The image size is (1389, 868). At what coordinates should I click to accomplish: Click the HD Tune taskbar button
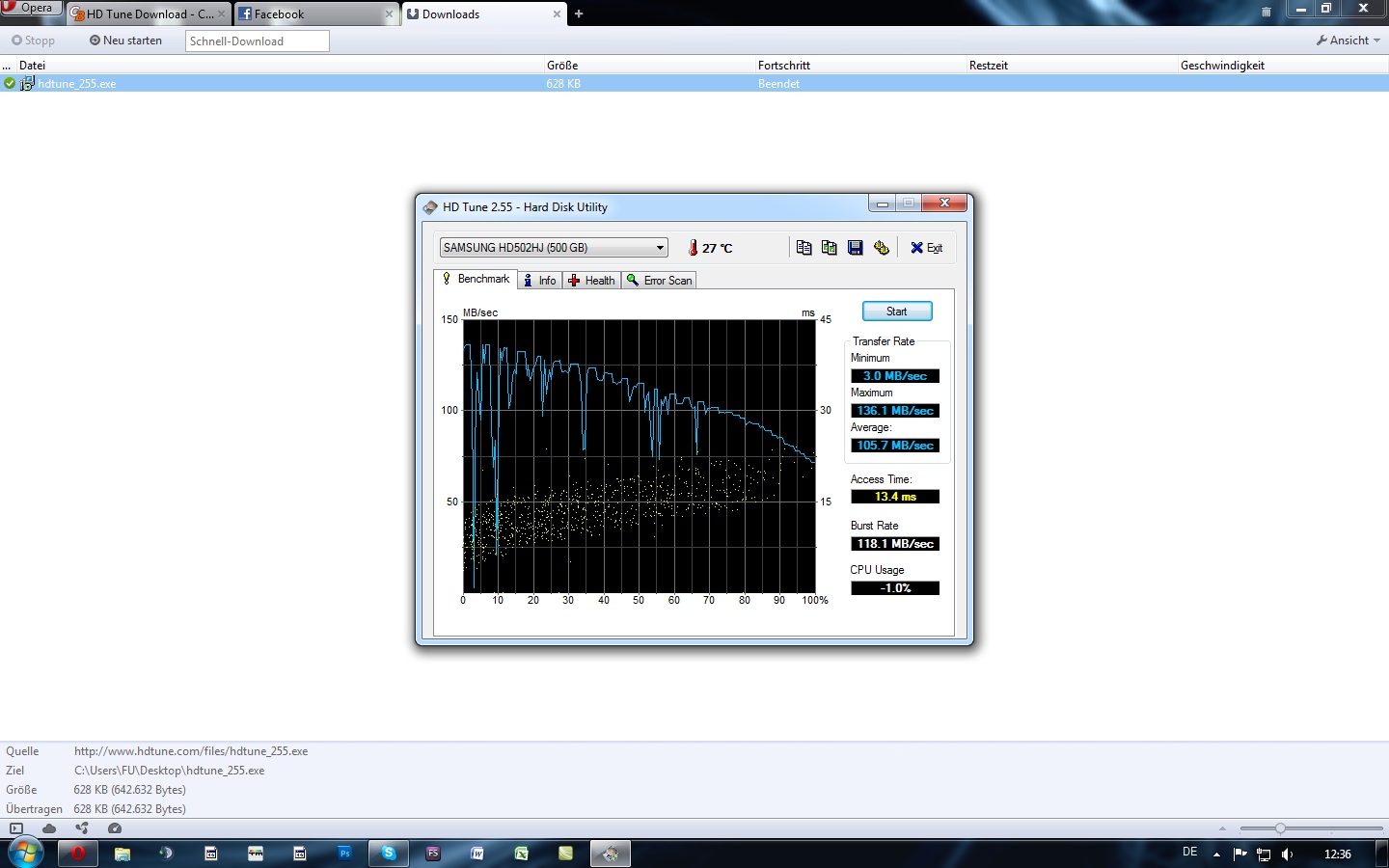(611, 854)
